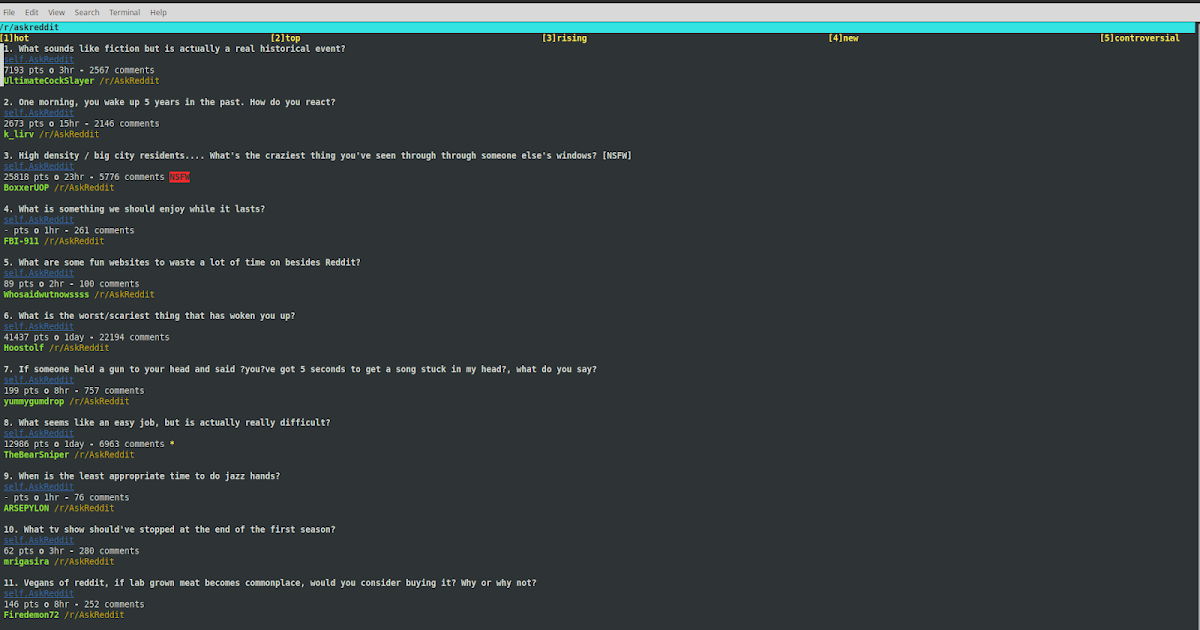Open self.AskReddit link on the first post

point(38,59)
